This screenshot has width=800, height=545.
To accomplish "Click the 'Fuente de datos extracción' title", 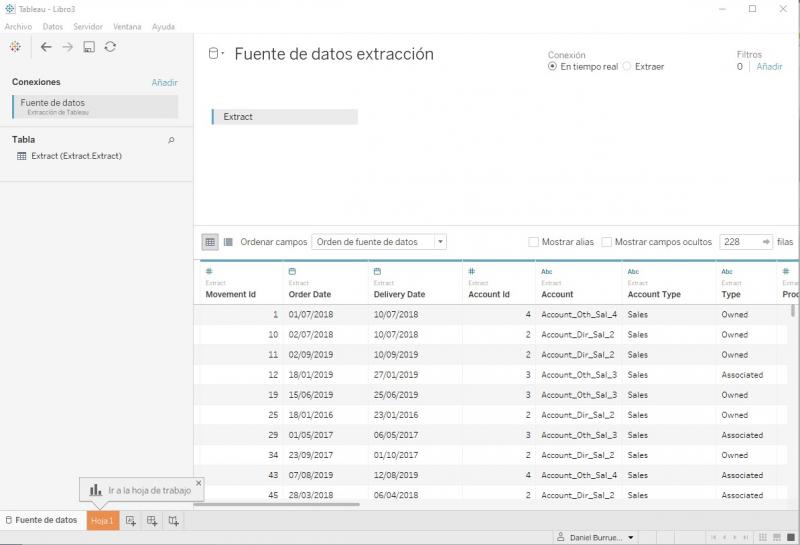I will click(334, 54).
